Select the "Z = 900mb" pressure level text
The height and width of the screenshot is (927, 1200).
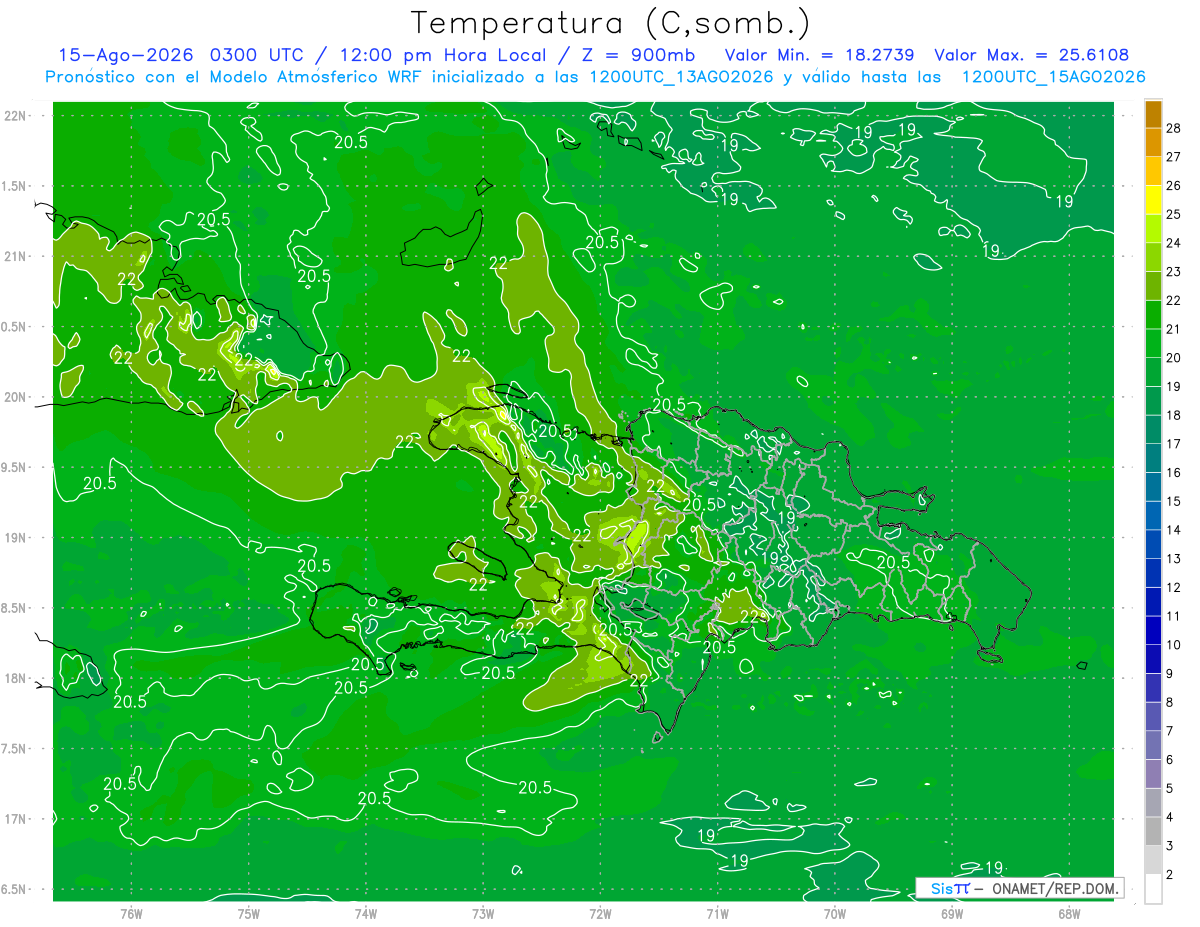point(637,55)
